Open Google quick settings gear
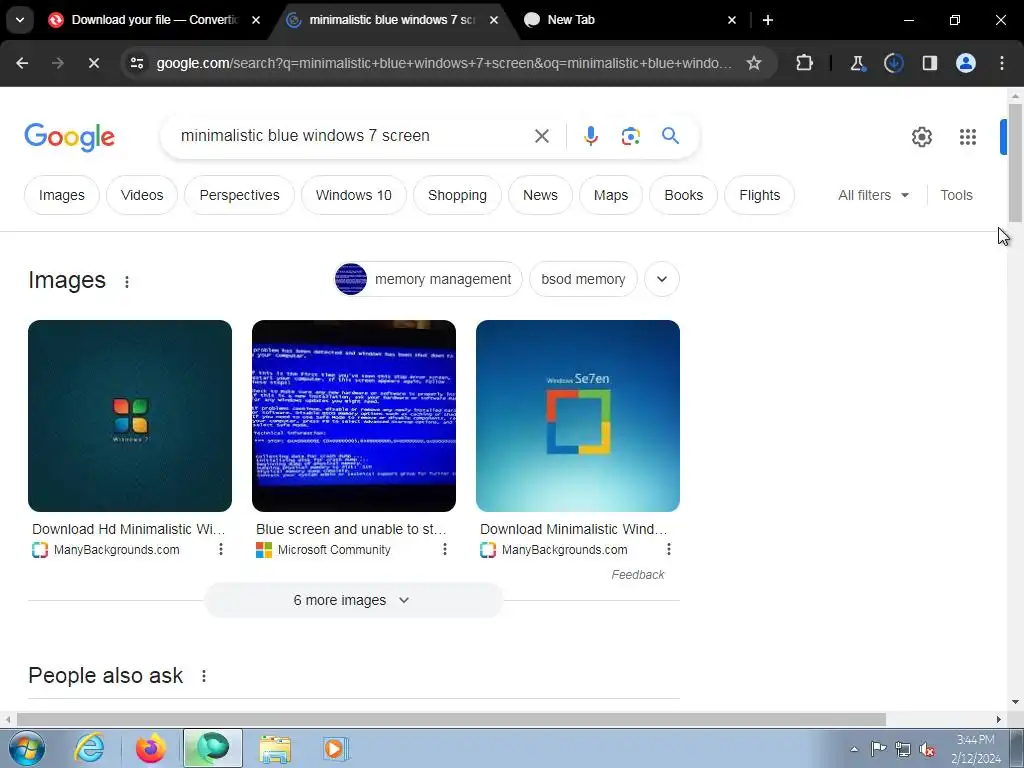This screenshot has width=1024, height=768. [921, 136]
